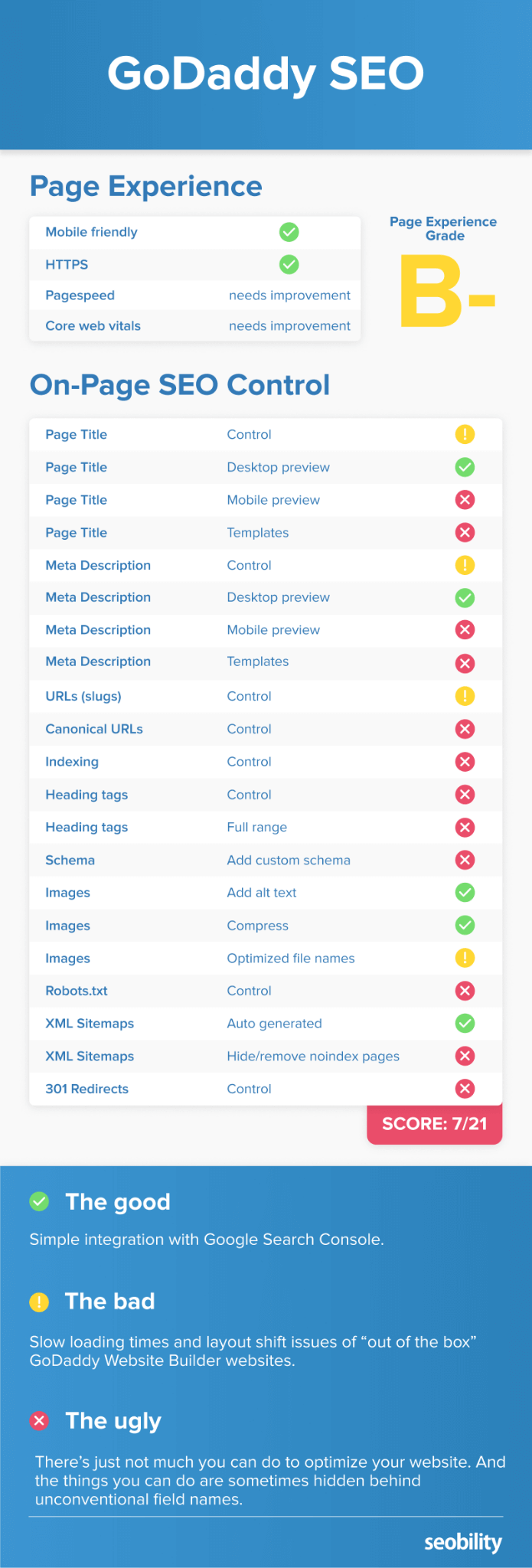This screenshot has width=532, height=1568.
Task: Click the yellow warning icon for Page Title Control
Action: [x=465, y=434]
